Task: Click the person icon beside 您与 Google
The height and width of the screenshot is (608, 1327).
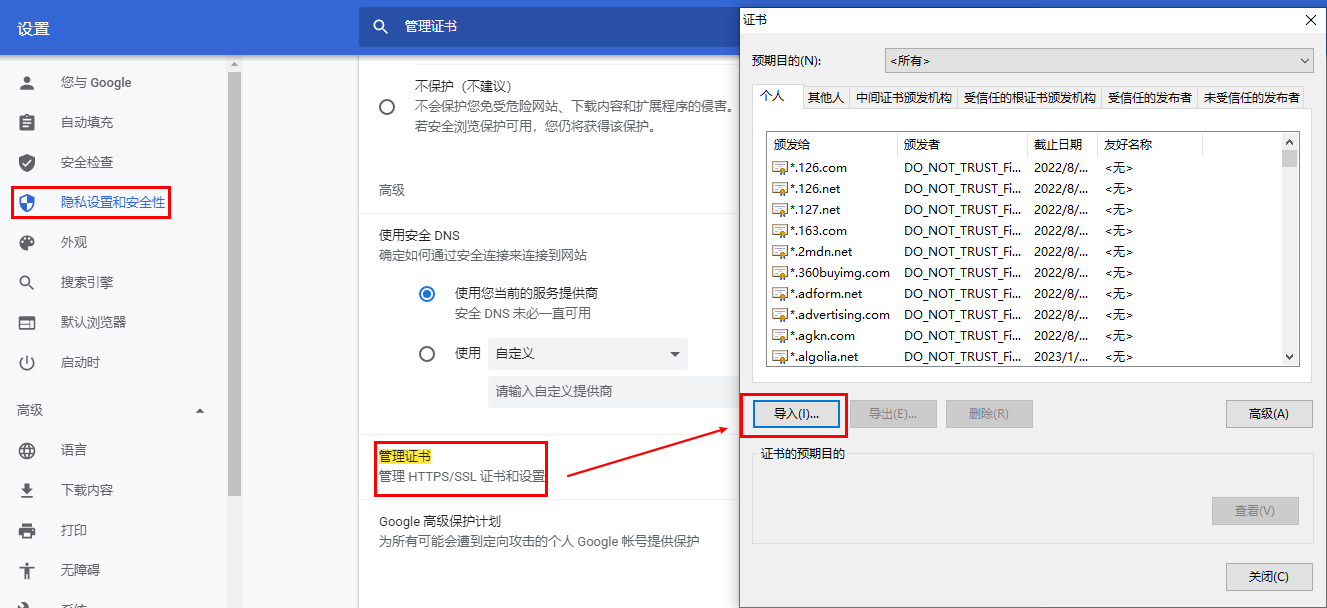Action: point(27,83)
